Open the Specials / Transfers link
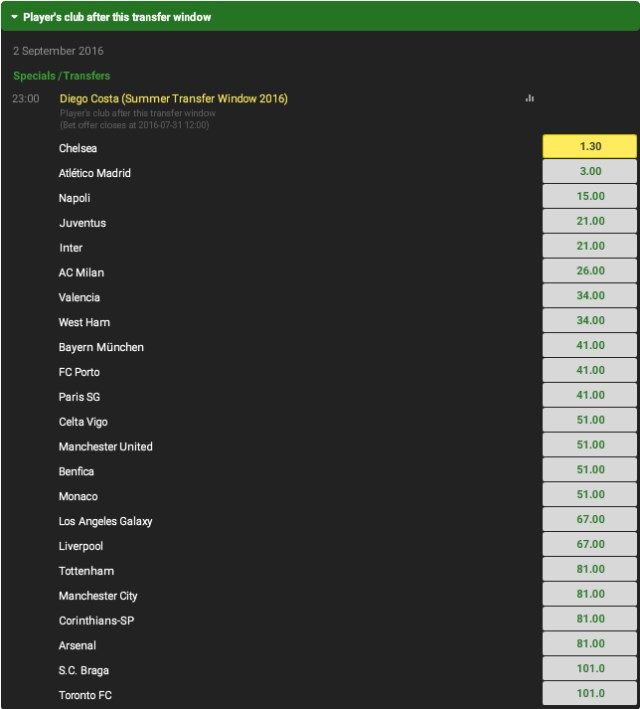The height and width of the screenshot is (709, 640). 62,76
